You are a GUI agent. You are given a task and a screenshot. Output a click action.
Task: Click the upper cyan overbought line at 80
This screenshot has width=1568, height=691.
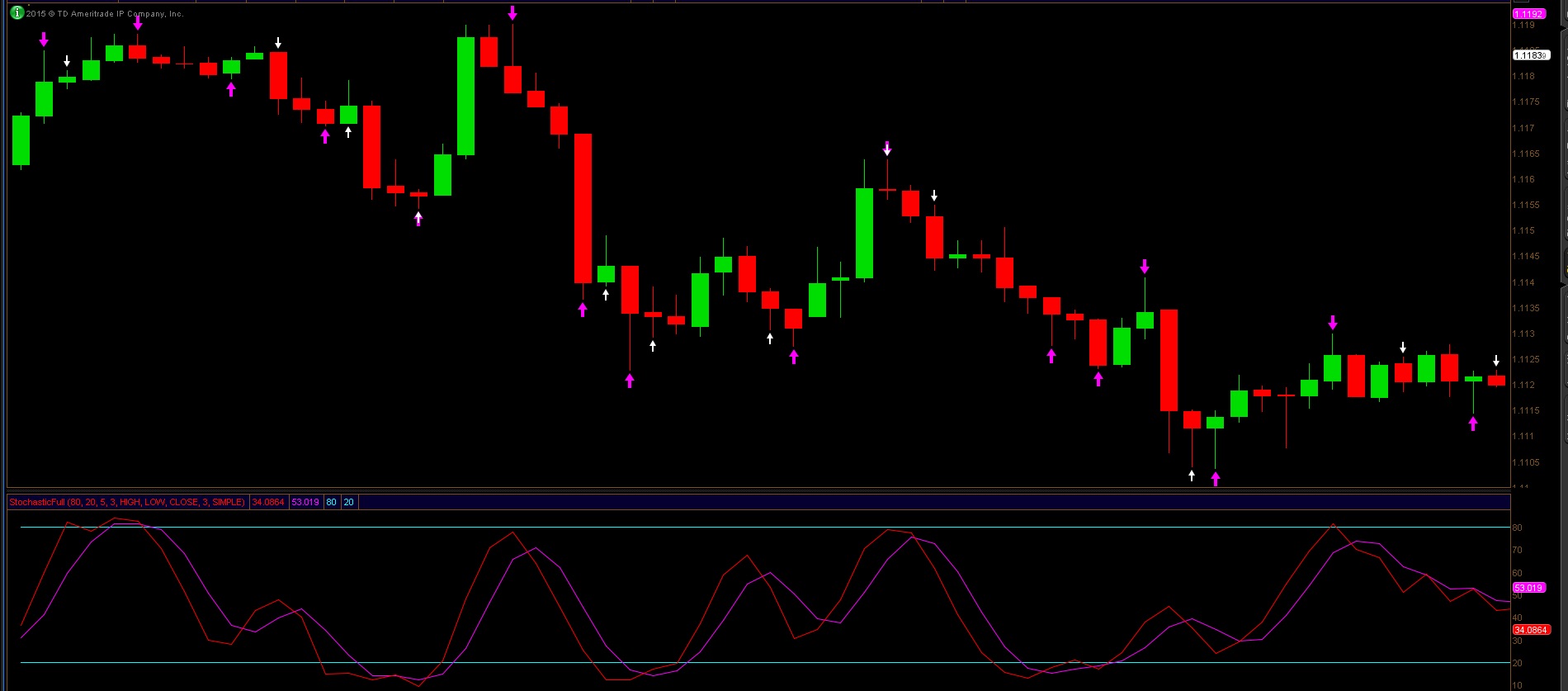pos(743,527)
